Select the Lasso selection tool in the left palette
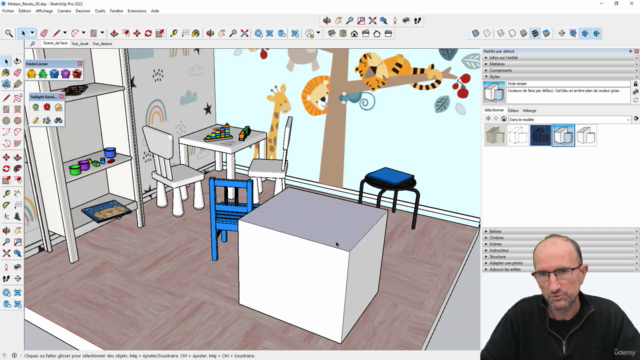This screenshot has height=360, width=640. 18,61
